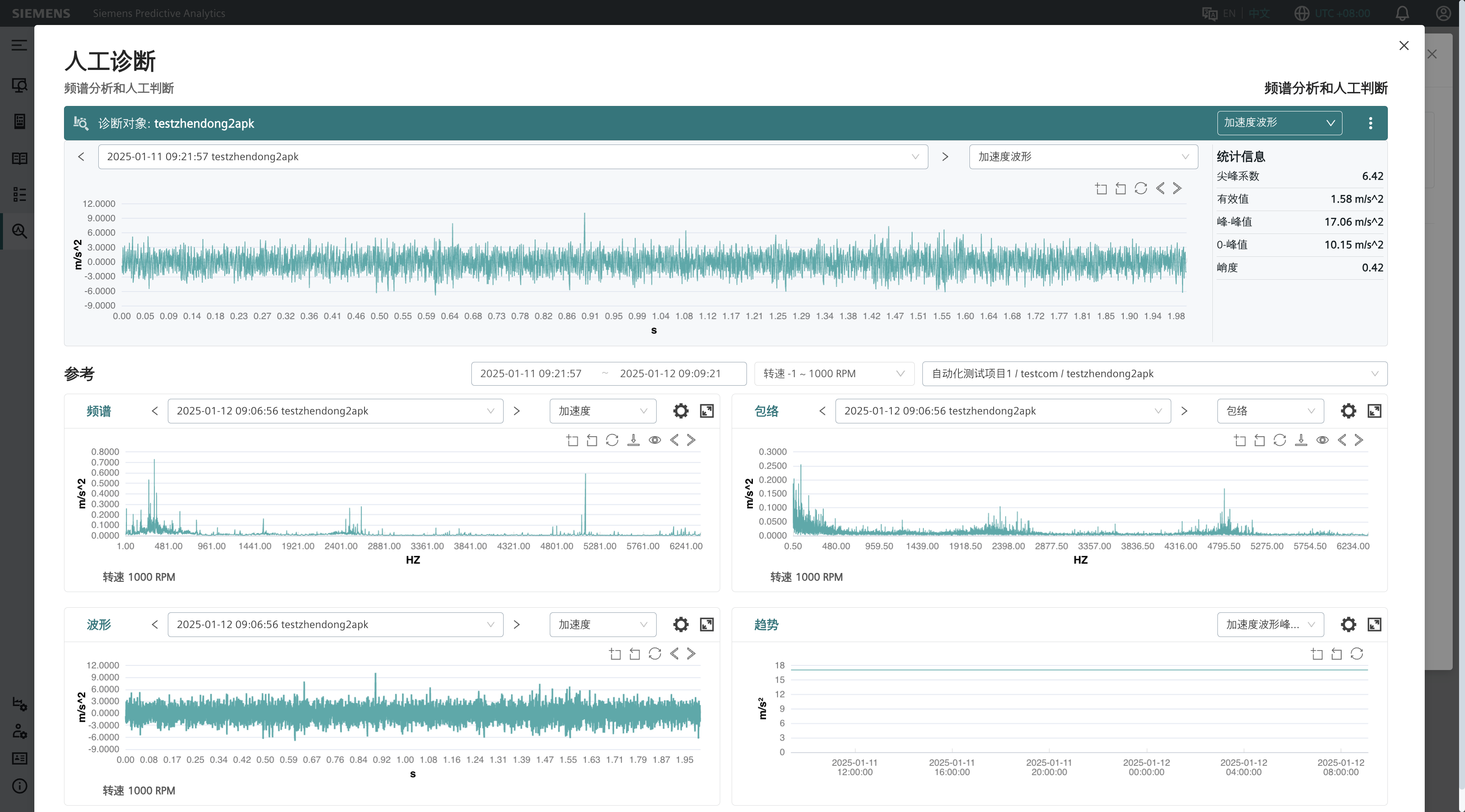Click the 频谱 panel title

99,411
